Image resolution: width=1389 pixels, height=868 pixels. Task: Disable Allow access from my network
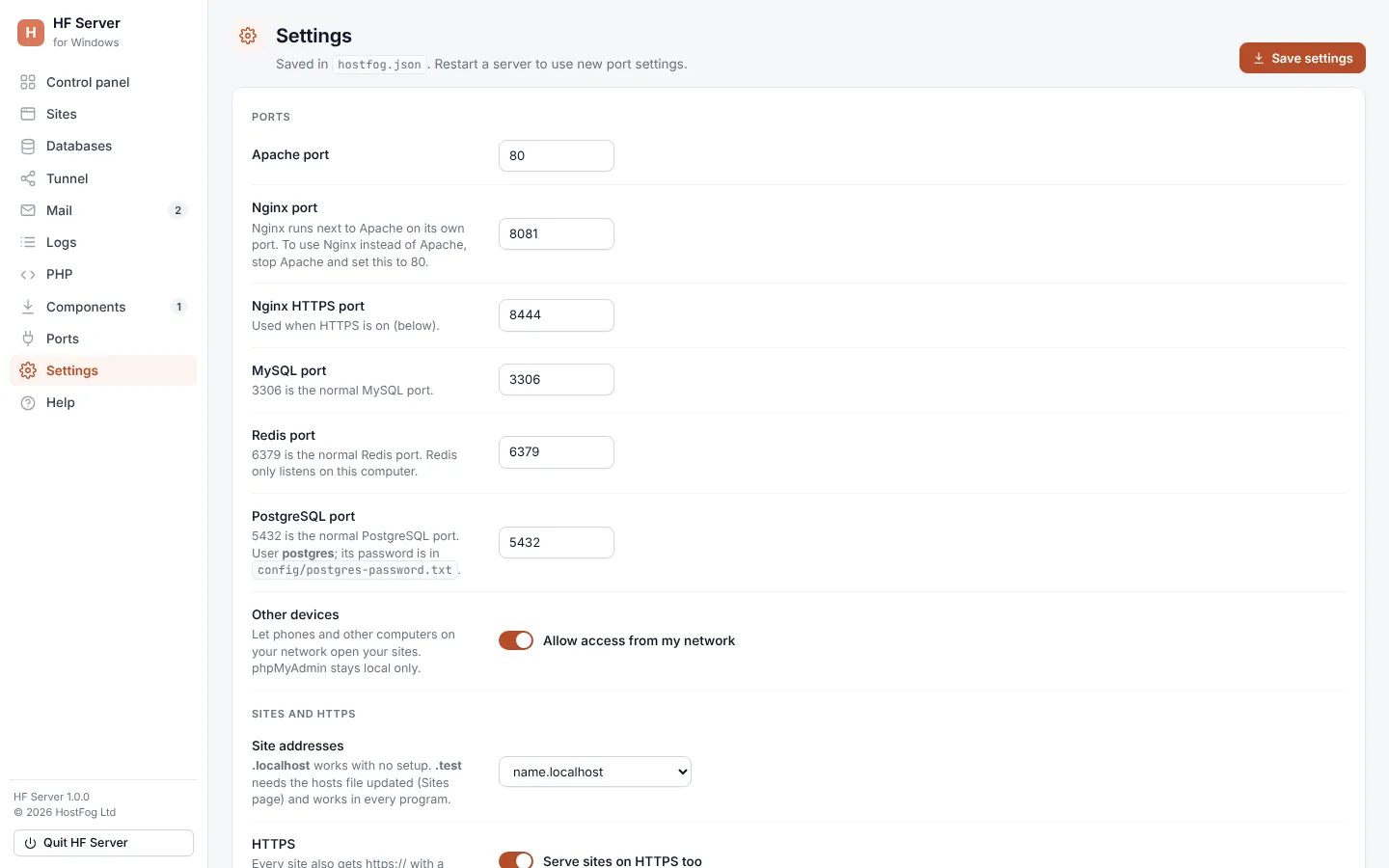pyautogui.click(x=516, y=640)
